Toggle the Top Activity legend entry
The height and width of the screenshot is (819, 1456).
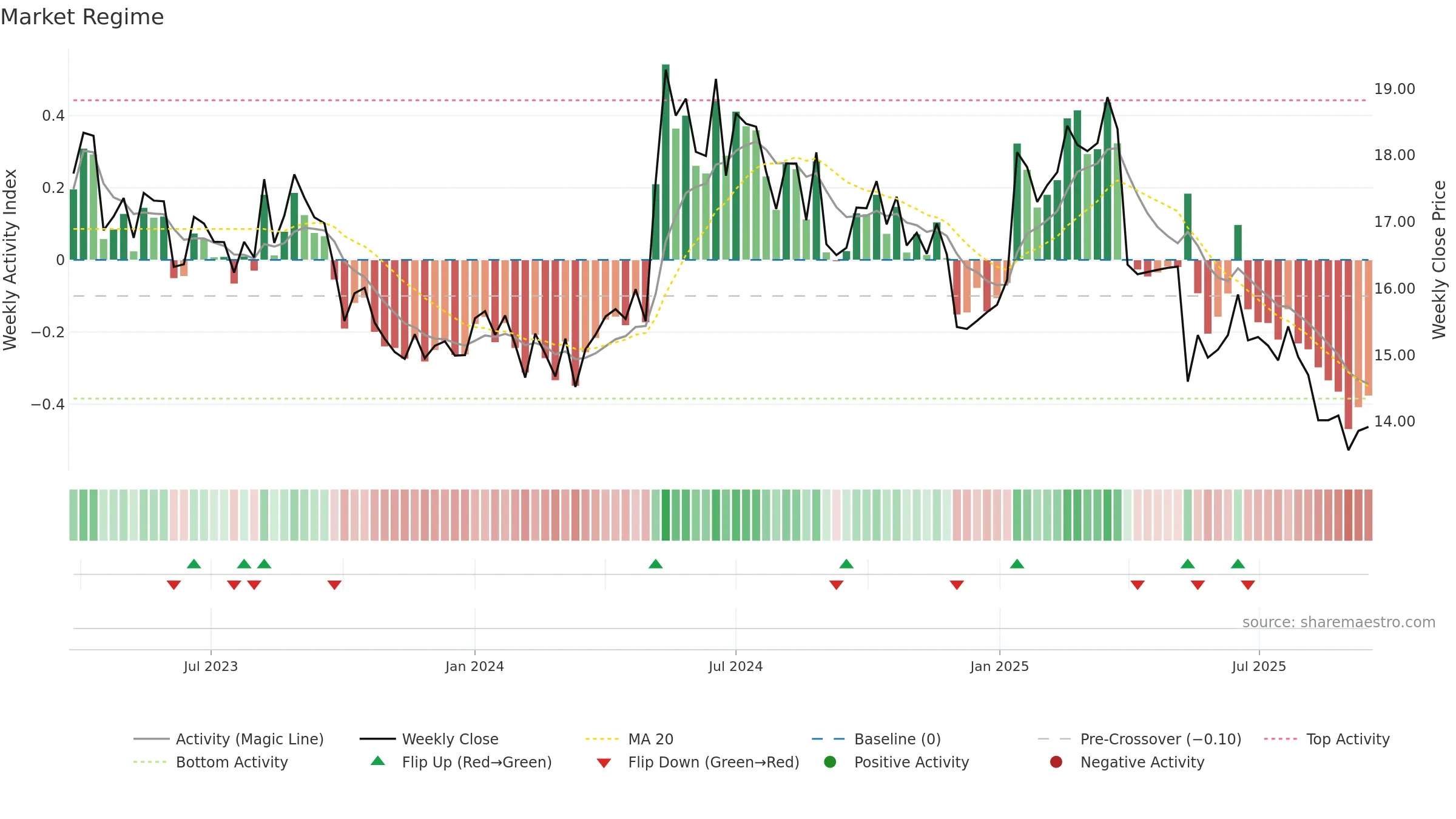1327,739
